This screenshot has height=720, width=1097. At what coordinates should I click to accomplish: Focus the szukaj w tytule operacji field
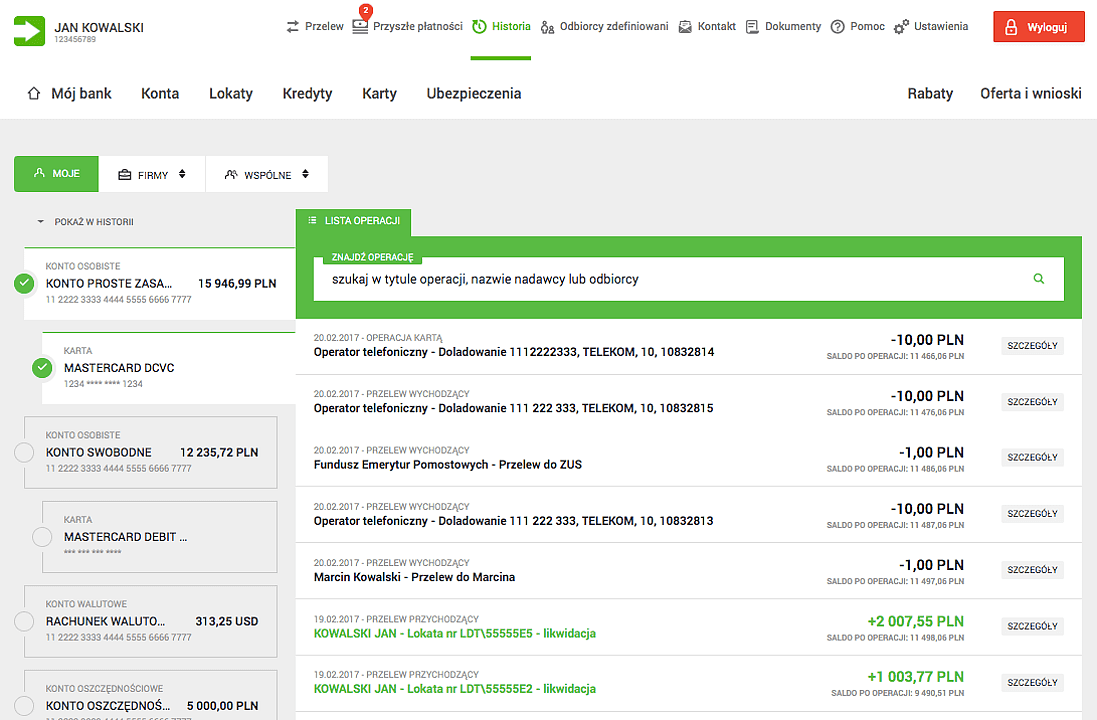click(688, 279)
